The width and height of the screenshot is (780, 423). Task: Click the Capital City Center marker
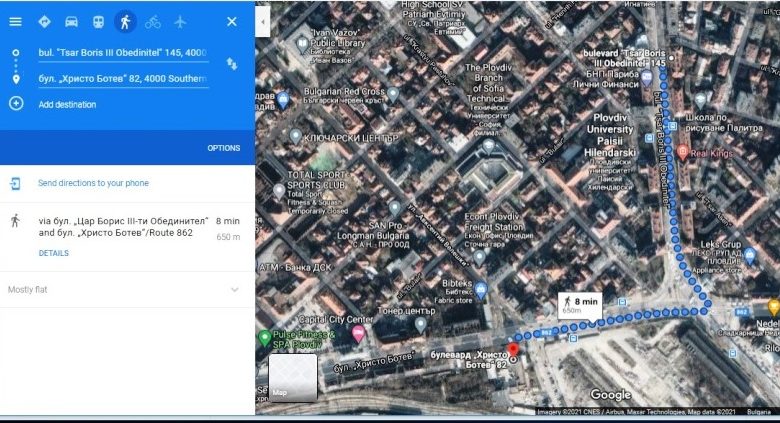358,333
